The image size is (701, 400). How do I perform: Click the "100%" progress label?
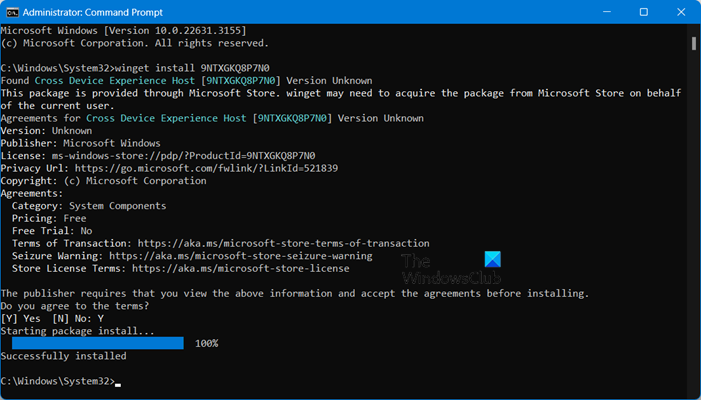pos(206,343)
